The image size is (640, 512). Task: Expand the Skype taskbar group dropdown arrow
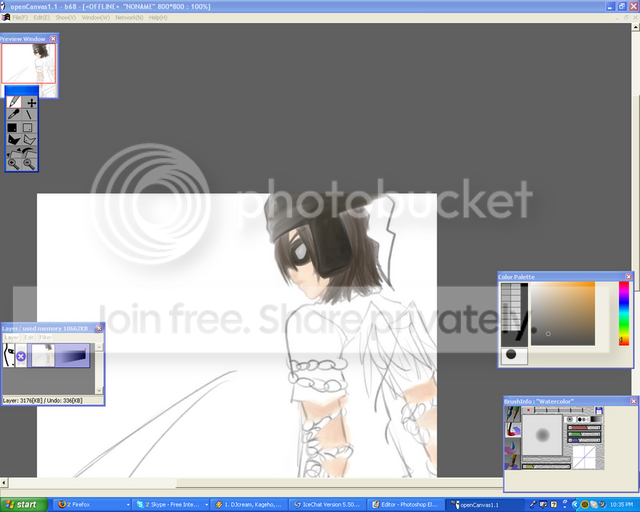(x=206, y=505)
